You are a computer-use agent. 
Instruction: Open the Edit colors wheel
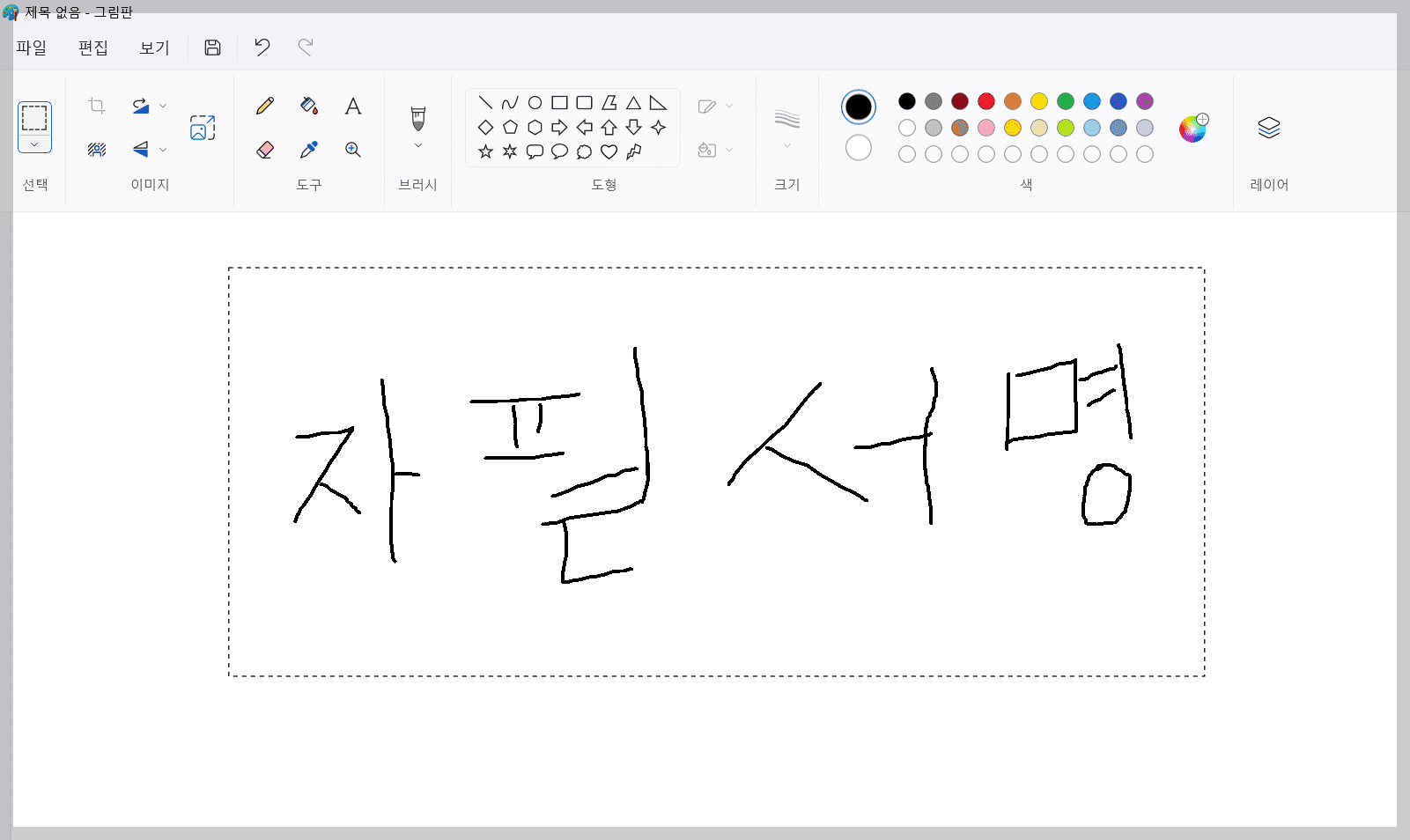(1193, 129)
